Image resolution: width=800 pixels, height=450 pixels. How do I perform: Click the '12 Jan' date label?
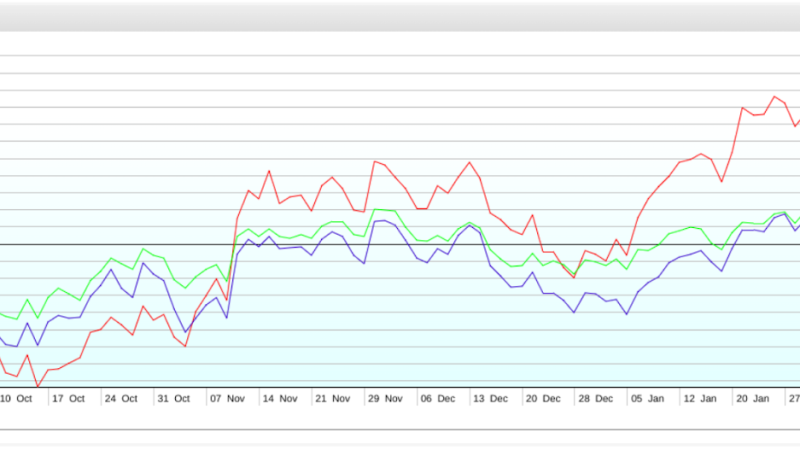700,398
